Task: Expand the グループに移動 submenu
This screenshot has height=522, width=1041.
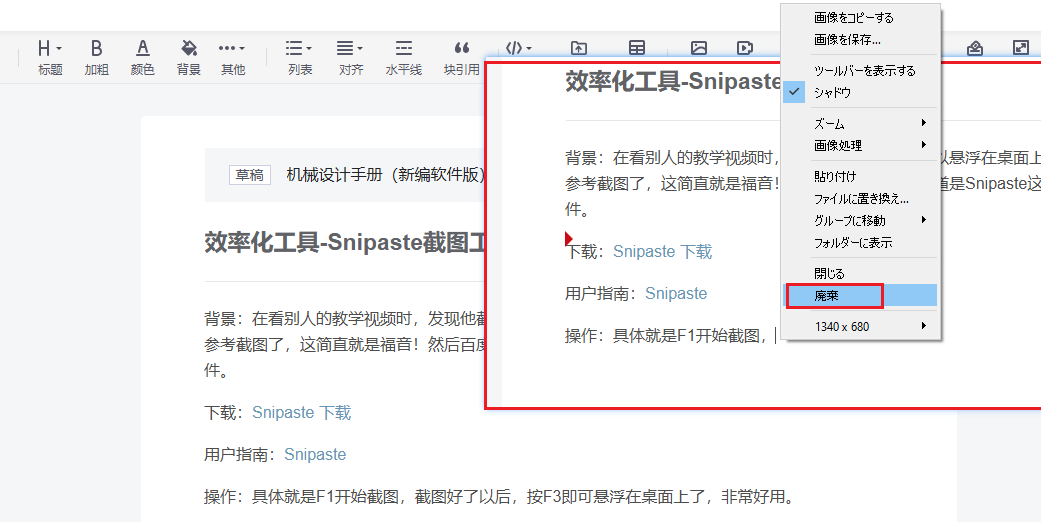Action: [x=860, y=220]
